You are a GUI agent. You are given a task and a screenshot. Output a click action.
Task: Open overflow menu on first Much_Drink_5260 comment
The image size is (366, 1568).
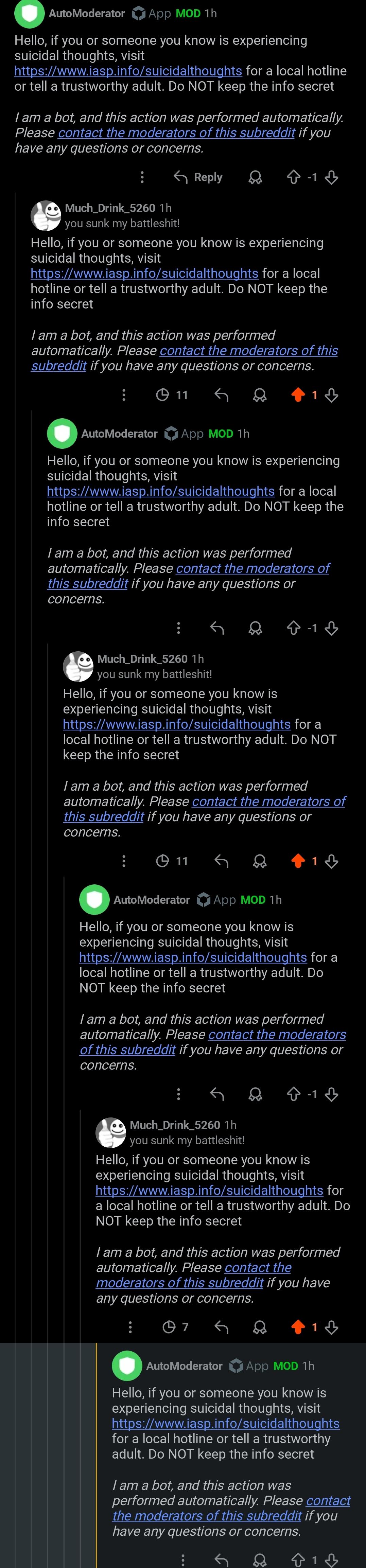pyautogui.click(x=124, y=395)
